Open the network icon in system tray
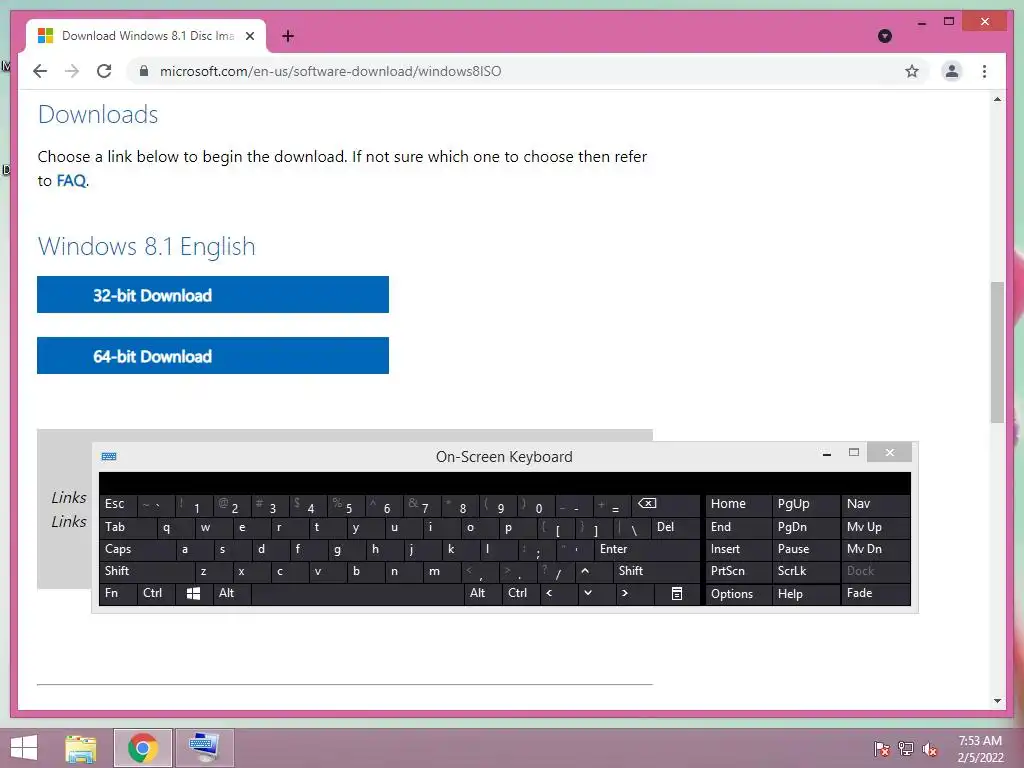 906,748
